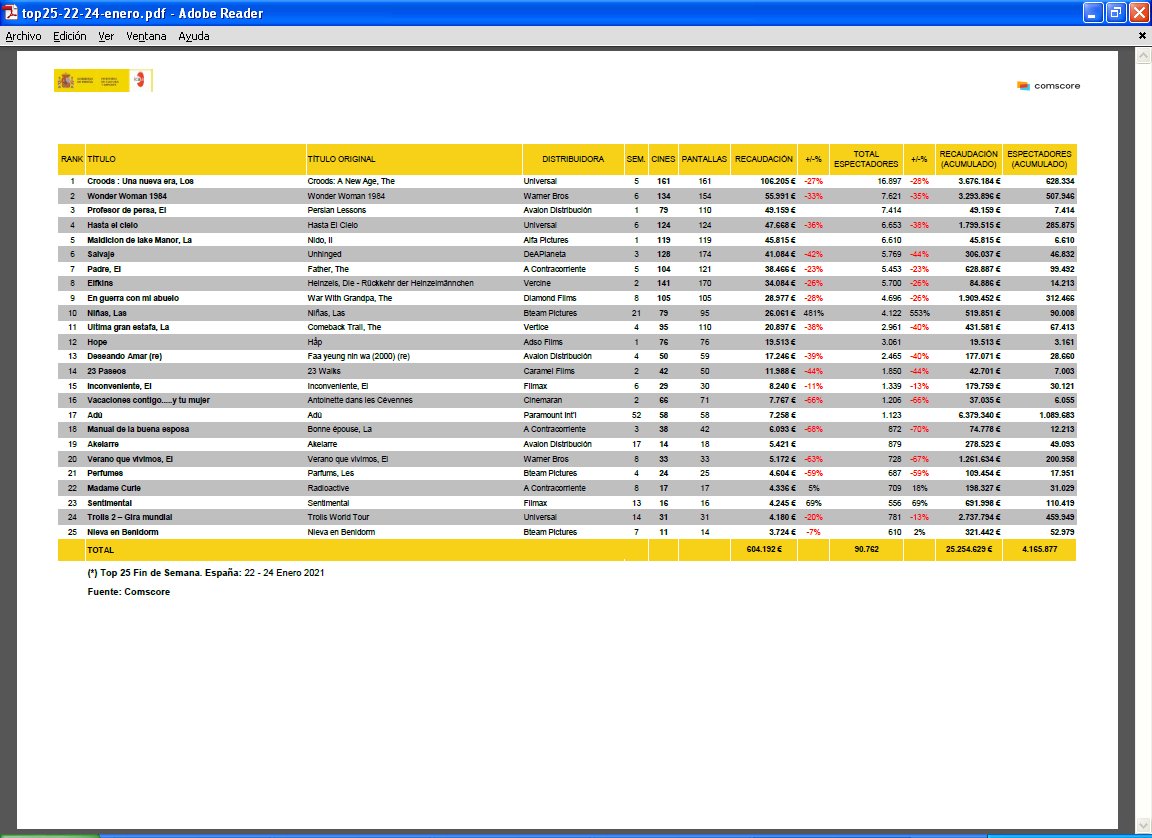Open the Ayuda menu

(193, 36)
